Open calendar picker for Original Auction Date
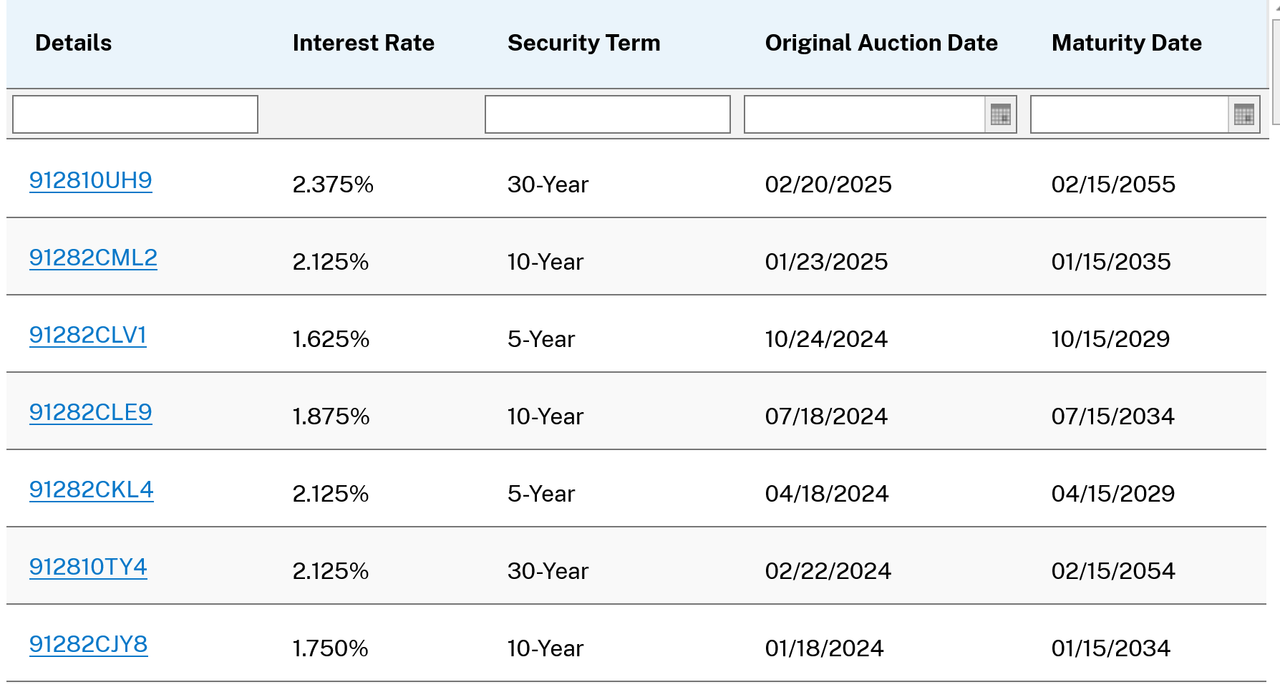This screenshot has height=684, width=1280. coord(1000,115)
